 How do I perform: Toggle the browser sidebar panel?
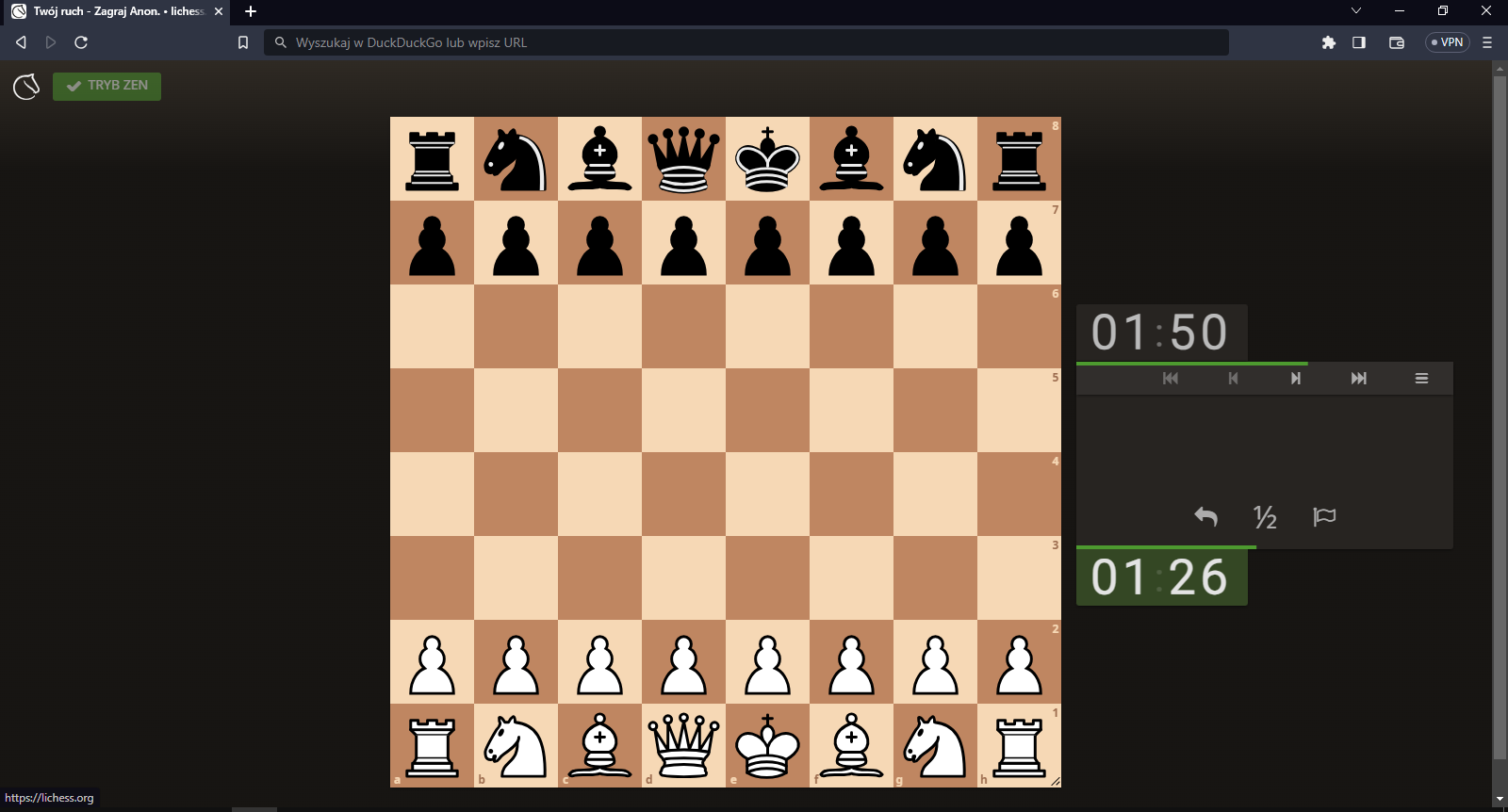point(1359,42)
